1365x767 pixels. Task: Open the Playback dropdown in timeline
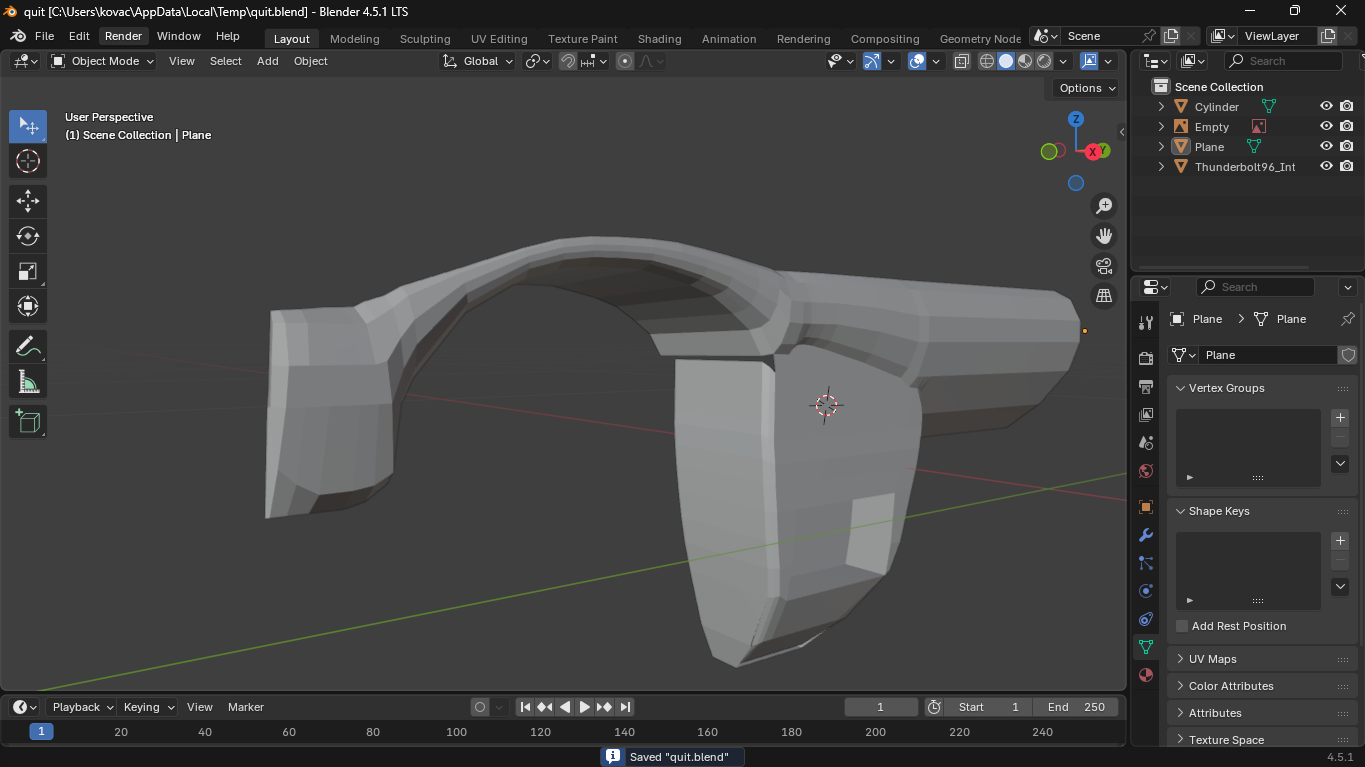point(82,707)
